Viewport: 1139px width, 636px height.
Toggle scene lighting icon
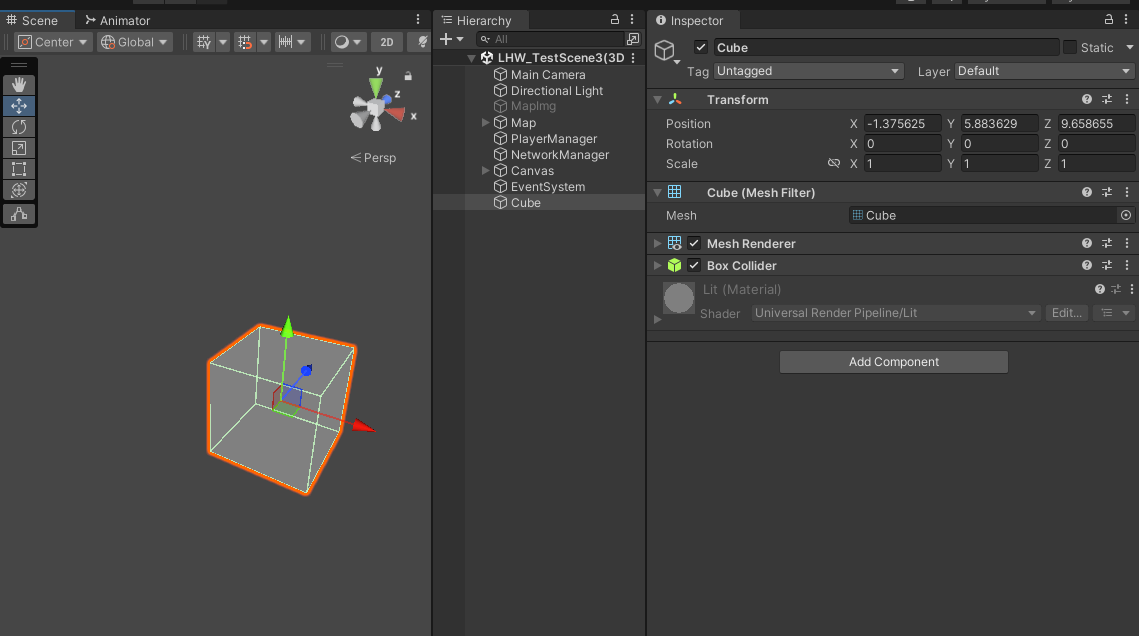pyautogui.click(x=421, y=42)
